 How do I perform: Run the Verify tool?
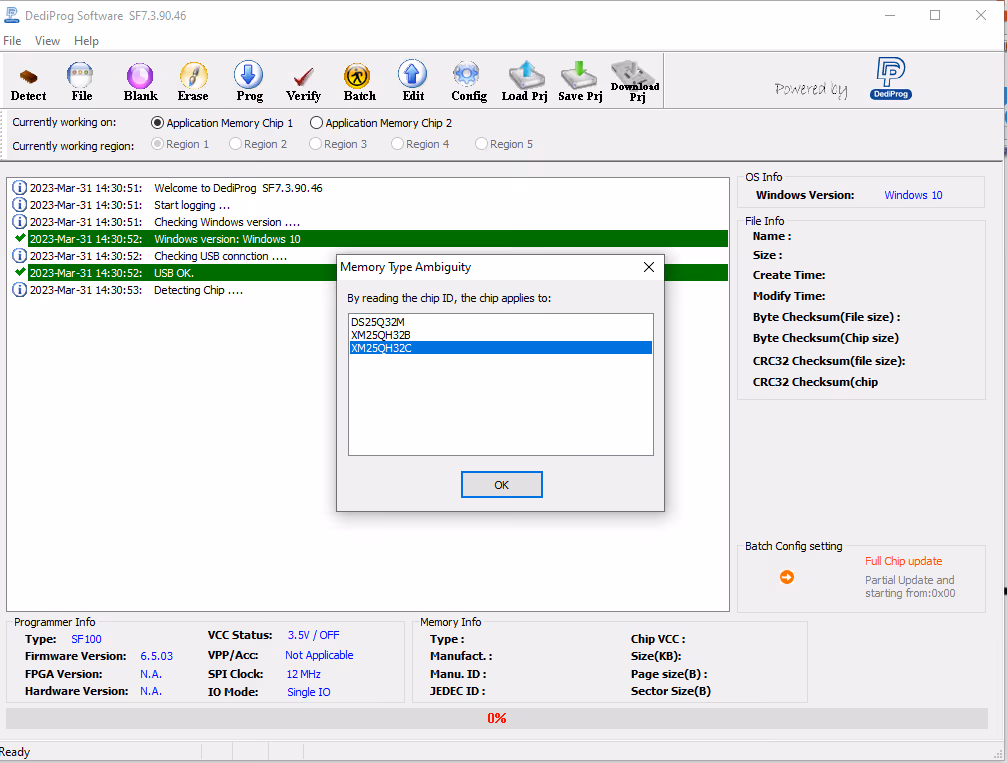pyautogui.click(x=303, y=83)
